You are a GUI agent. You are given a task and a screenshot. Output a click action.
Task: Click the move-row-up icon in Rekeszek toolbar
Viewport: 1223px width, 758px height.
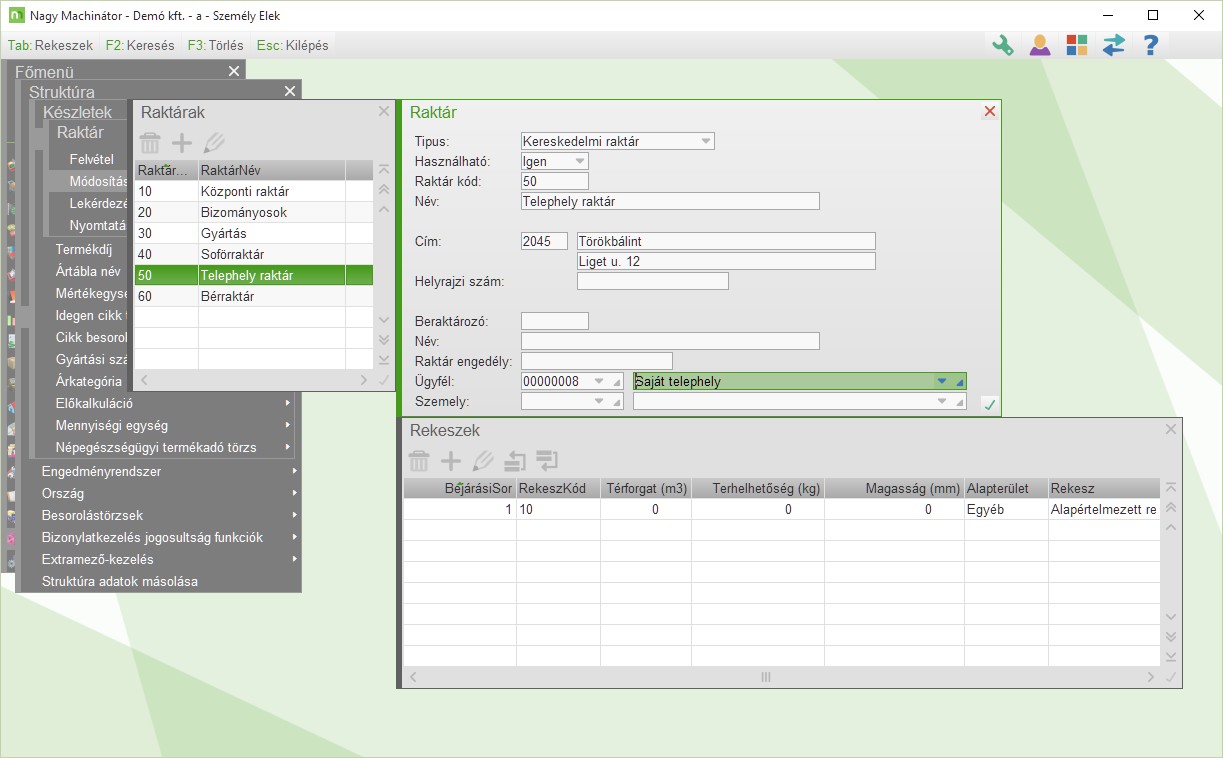[515, 461]
